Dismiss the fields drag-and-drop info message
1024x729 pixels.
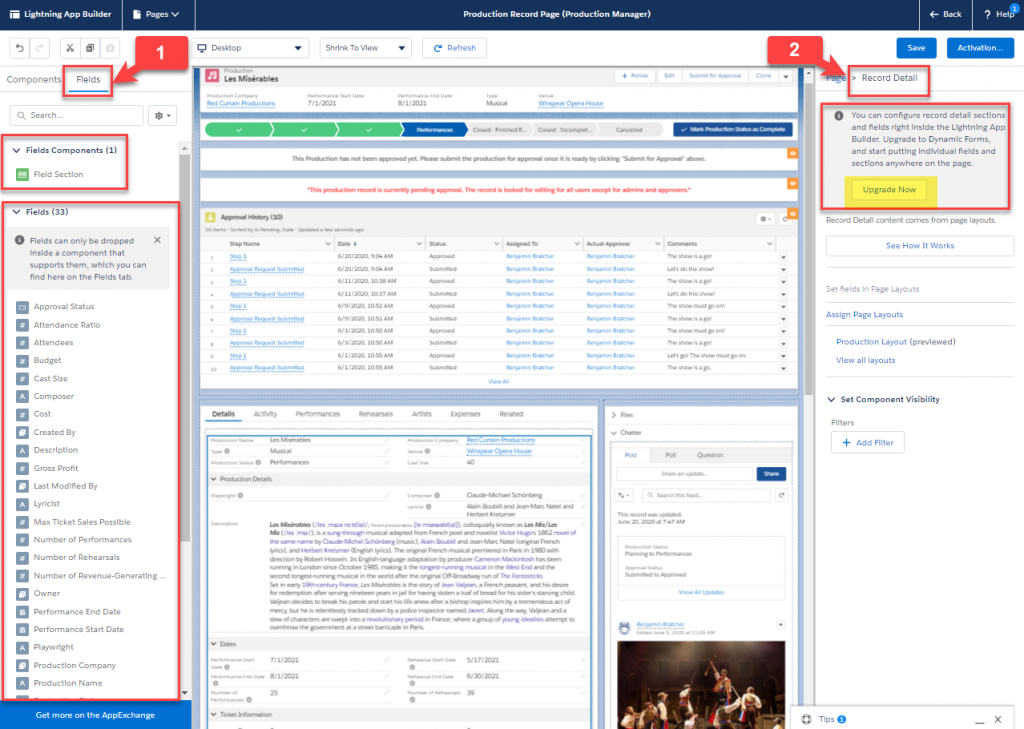pyautogui.click(x=156, y=240)
